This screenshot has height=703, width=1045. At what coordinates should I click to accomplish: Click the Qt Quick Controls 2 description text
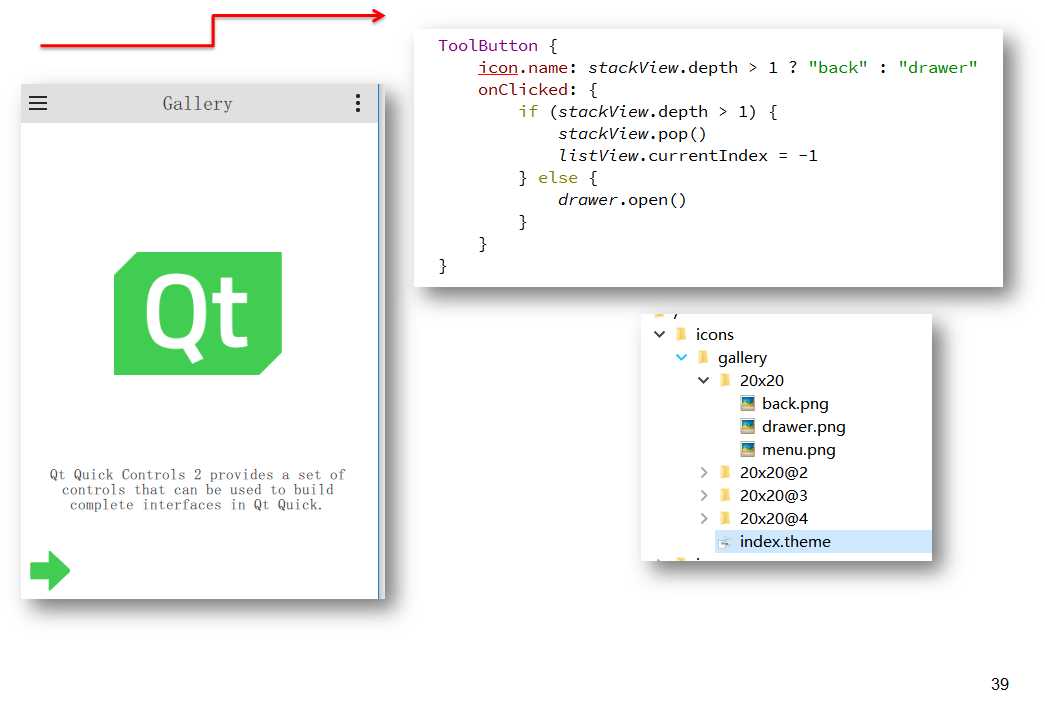click(x=197, y=490)
